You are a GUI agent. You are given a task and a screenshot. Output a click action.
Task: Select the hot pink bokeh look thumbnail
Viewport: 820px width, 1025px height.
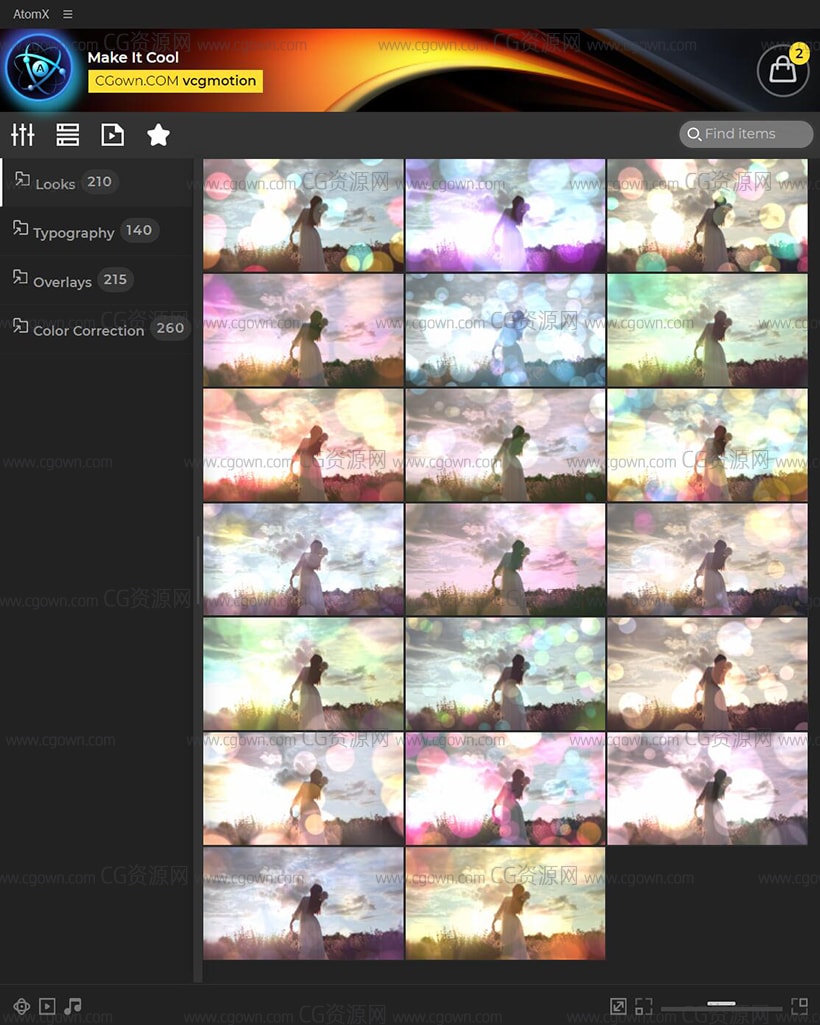pyautogui.click(x=505, y=788)
